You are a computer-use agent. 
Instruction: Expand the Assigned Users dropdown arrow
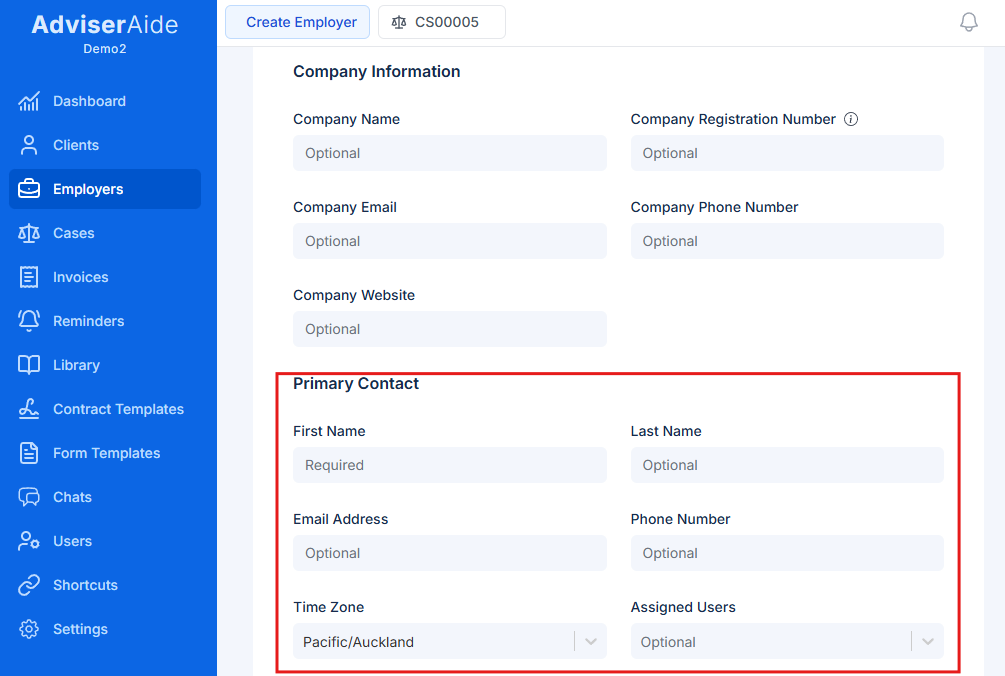tap(927, 641)
